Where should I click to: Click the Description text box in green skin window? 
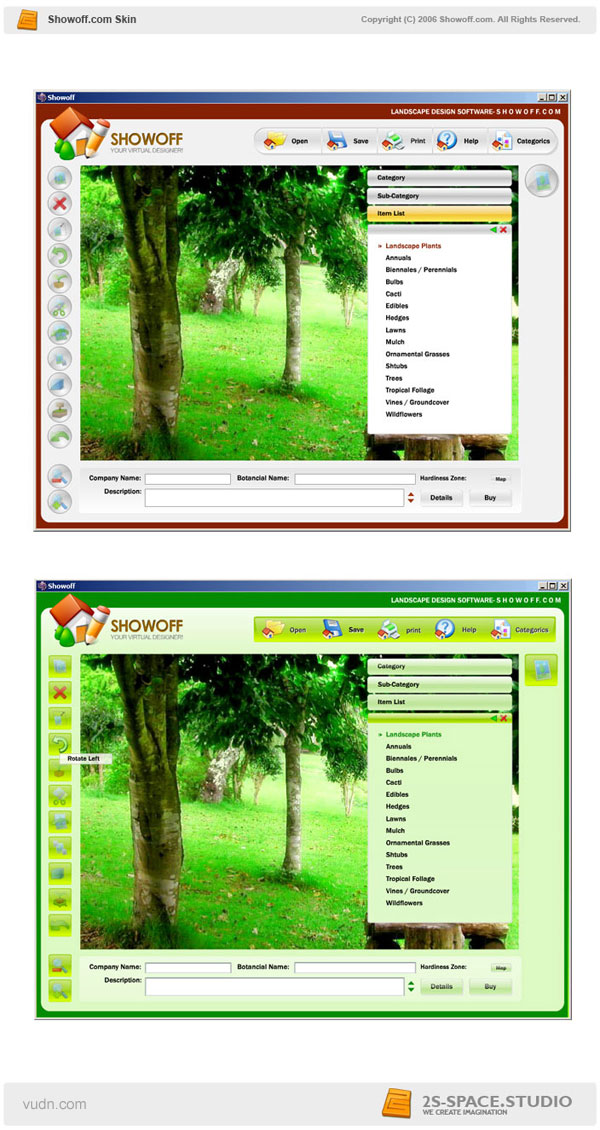coord(274,987)
